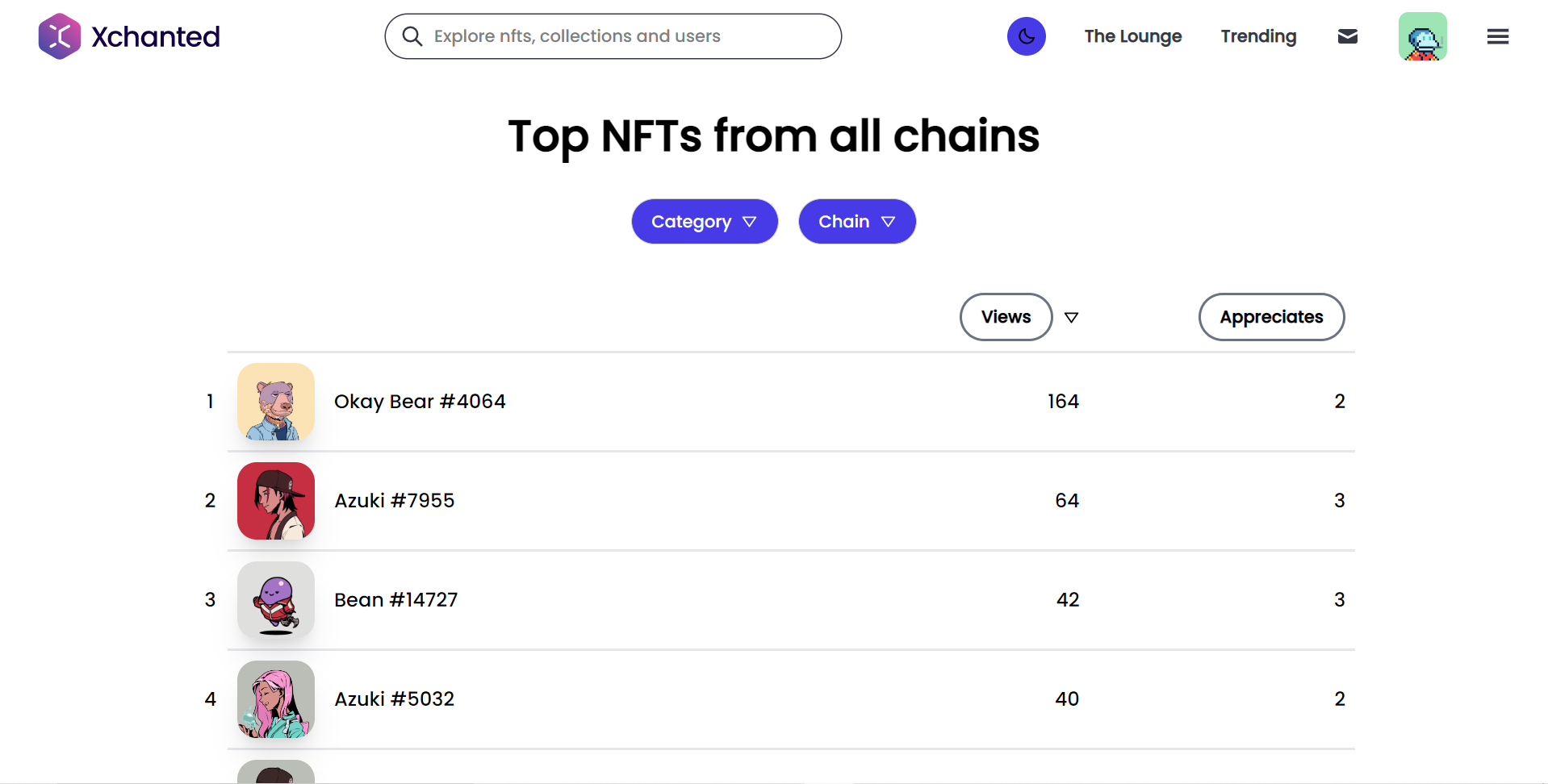
Task: Expand the Chain dropdown filter
Action: click(x=856, y=221)
